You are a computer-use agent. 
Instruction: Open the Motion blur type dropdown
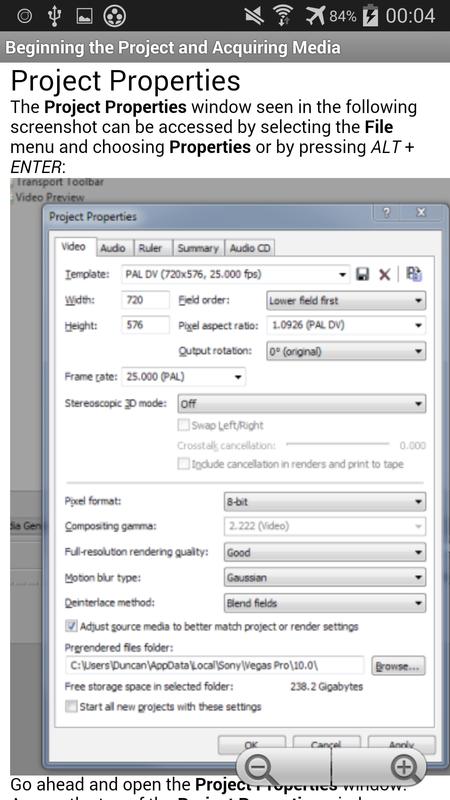click(x=324, y=578)
